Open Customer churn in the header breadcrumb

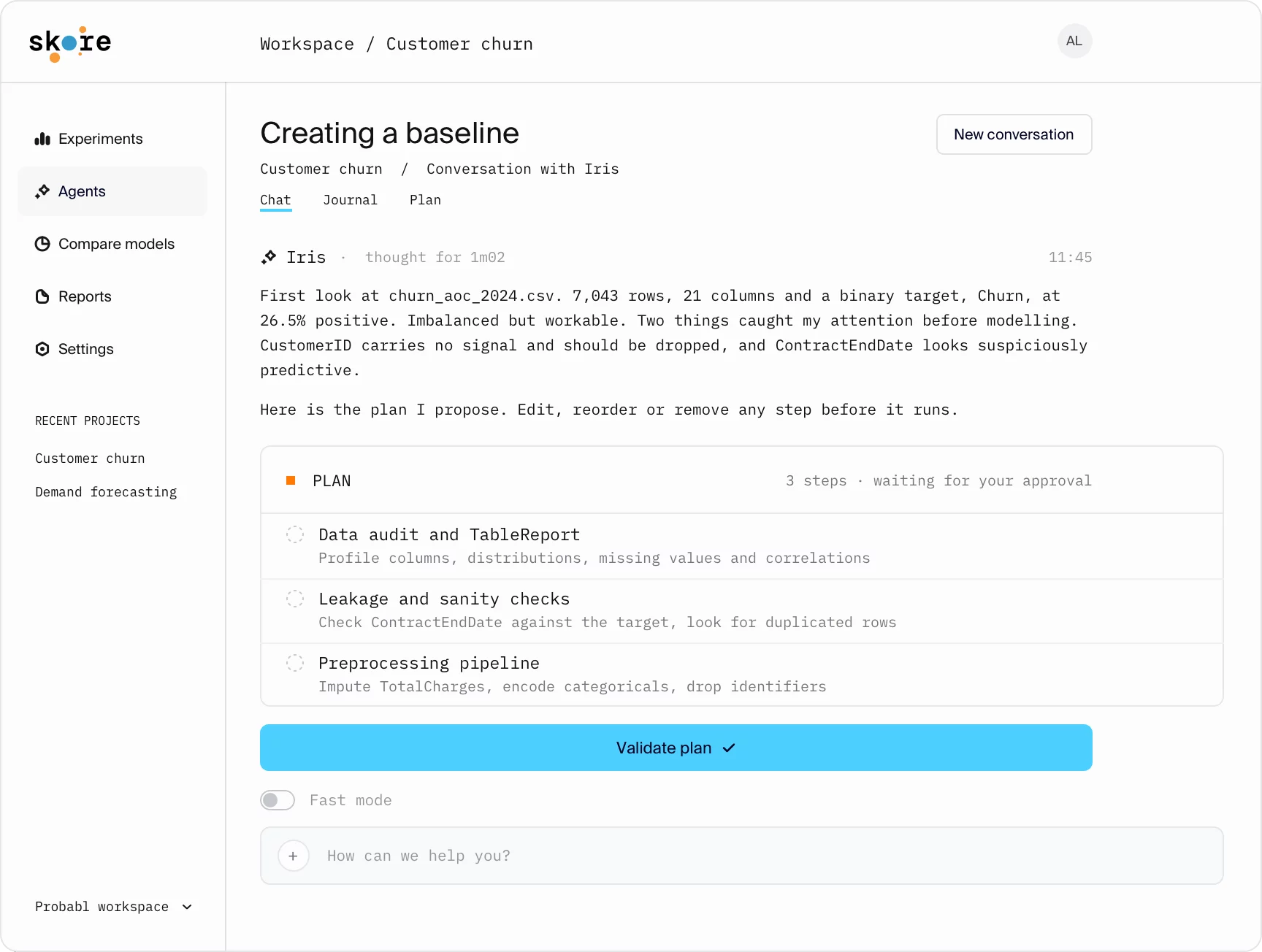459,44
